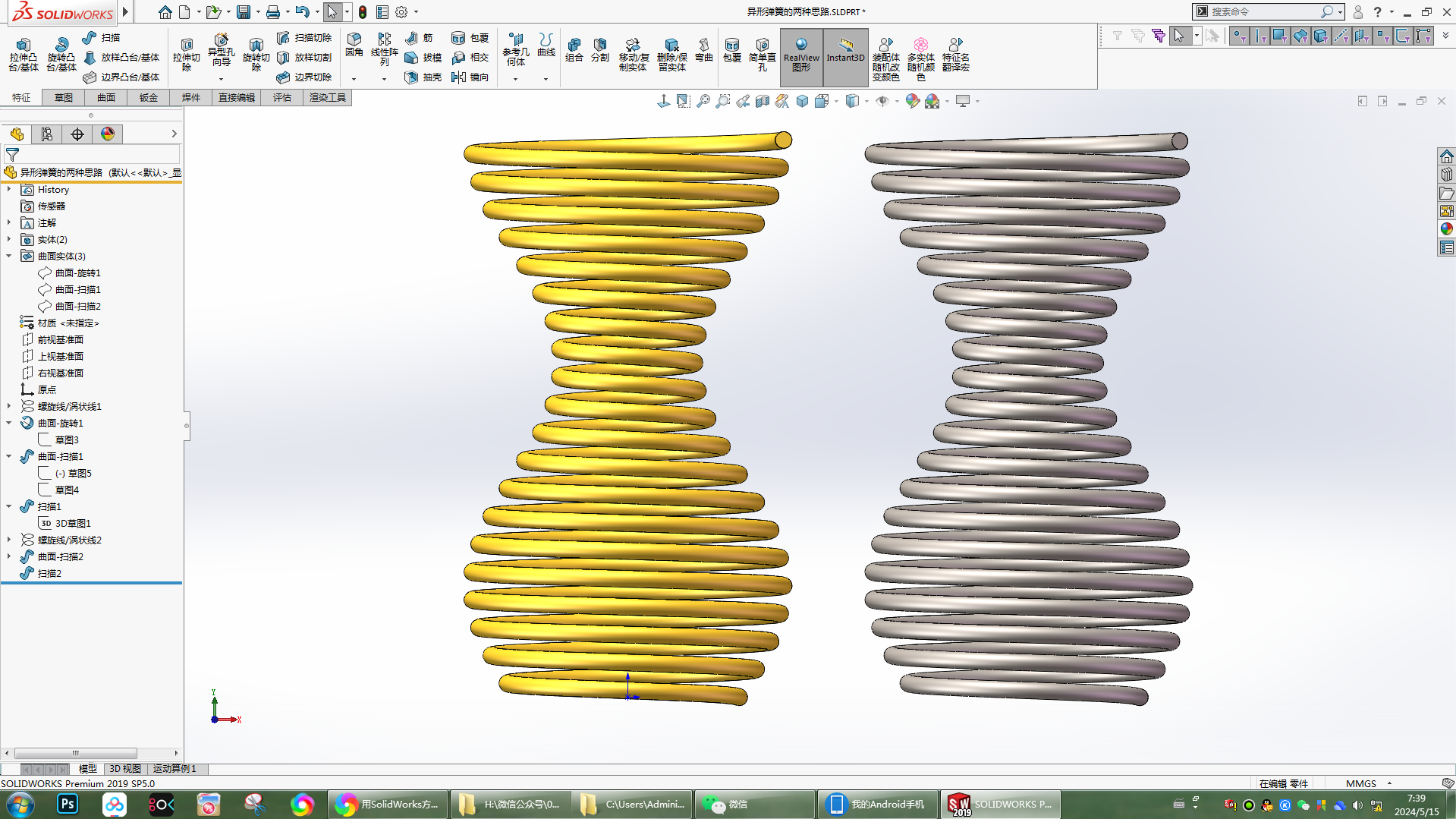
Task: Select the 弯曲 flex tool
Action: 704,50
